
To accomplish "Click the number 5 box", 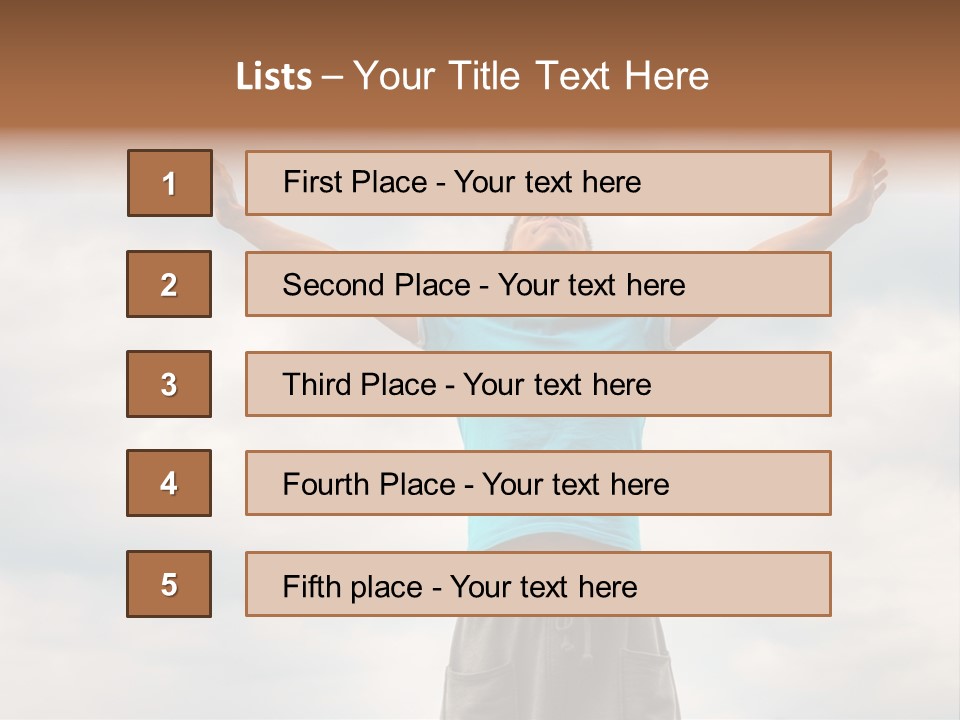I will [x=169, y=584].
